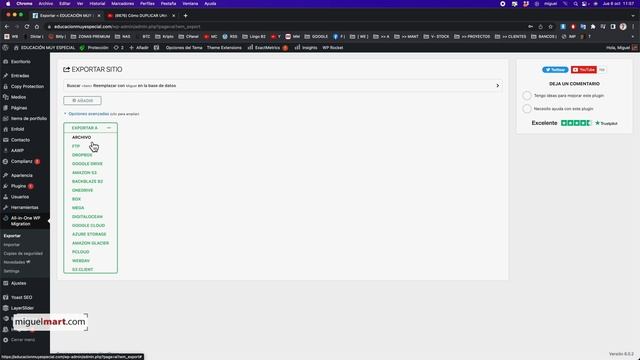The height and width of the screenshot is (360, 640).
Task: Open Theme Extensions in admin bar
Action: pyautogui.click(x=224, y=48)
